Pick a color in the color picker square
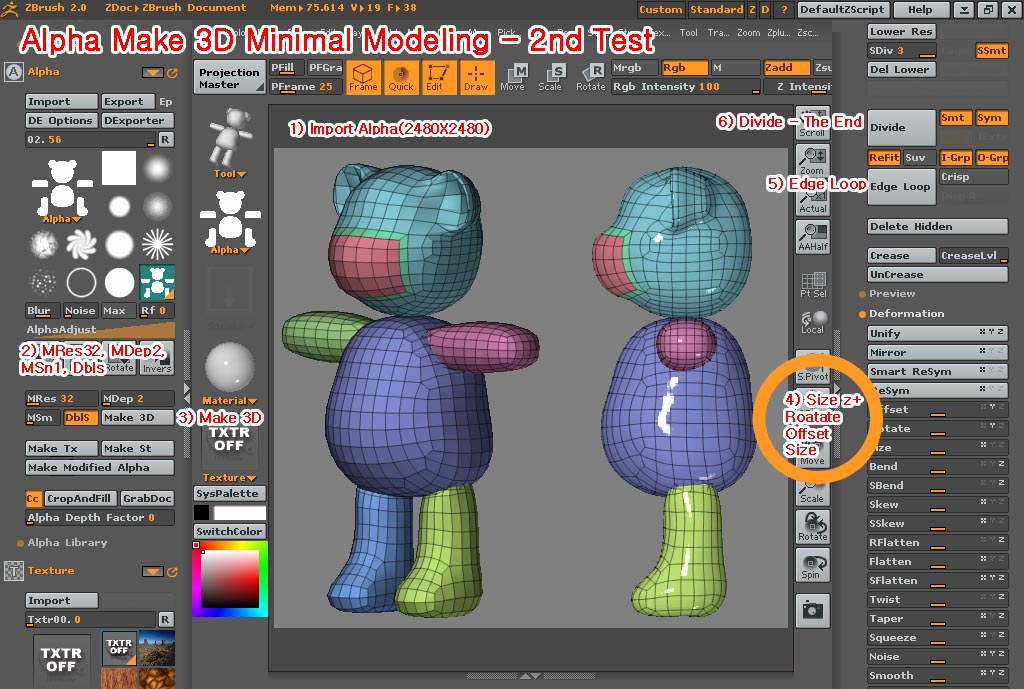This screenshot has height=689, width=1024. click(x=230, y=579)
